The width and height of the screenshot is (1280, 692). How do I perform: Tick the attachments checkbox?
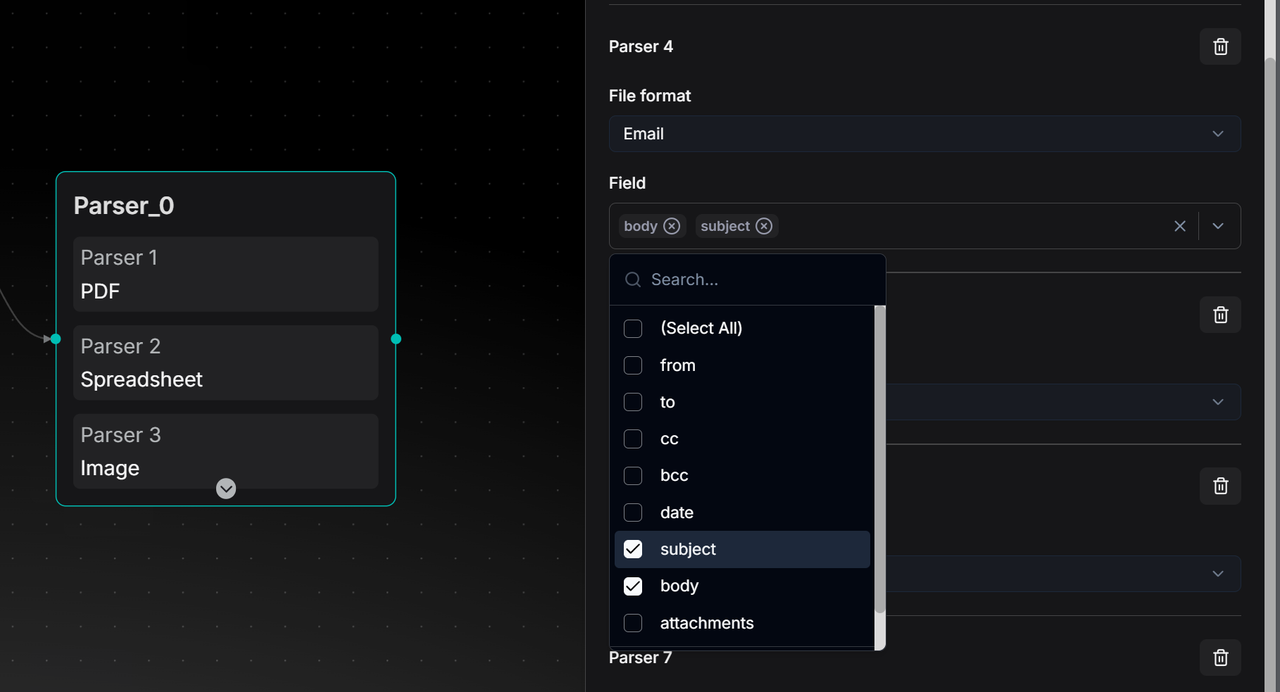pos(633,623)
